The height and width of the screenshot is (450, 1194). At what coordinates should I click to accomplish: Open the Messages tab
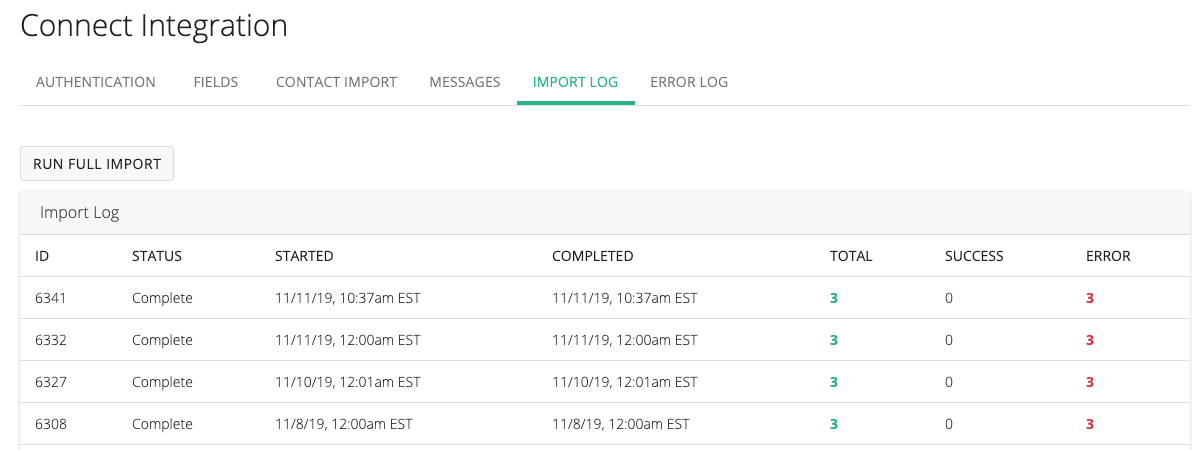[465, 82]
